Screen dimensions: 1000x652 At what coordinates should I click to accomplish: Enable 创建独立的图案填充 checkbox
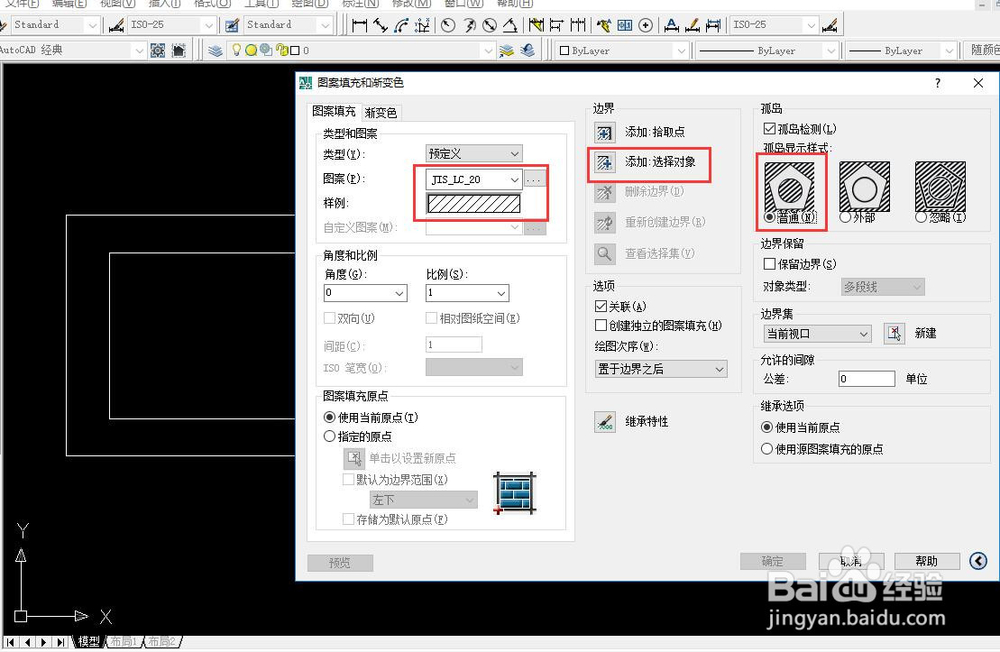click(600, 325)
